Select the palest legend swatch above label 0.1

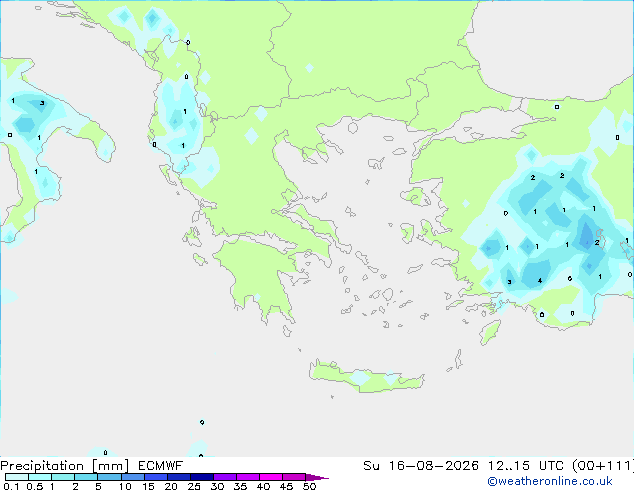(17, 477)
